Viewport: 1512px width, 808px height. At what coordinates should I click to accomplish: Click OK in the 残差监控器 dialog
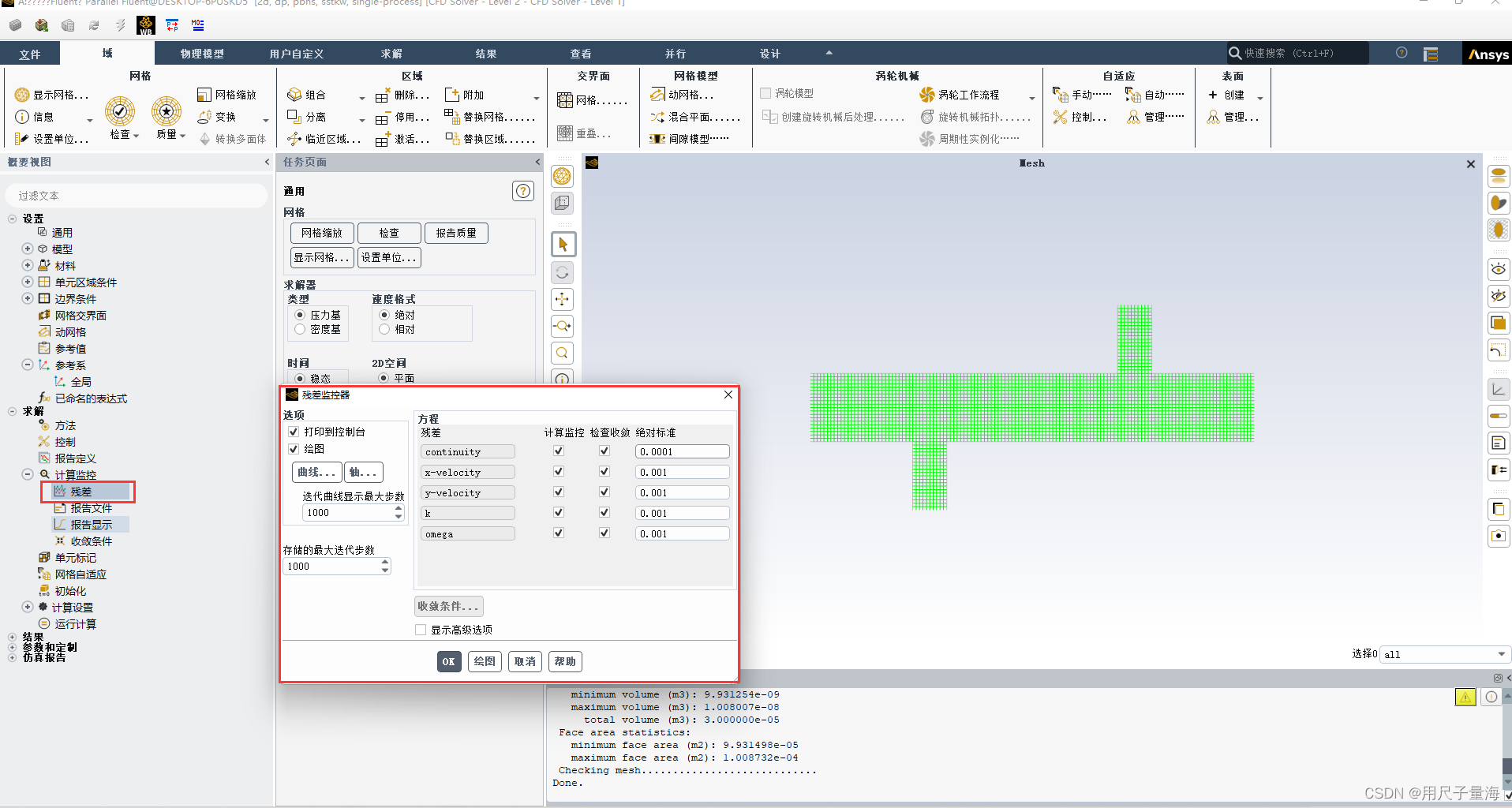448,661
